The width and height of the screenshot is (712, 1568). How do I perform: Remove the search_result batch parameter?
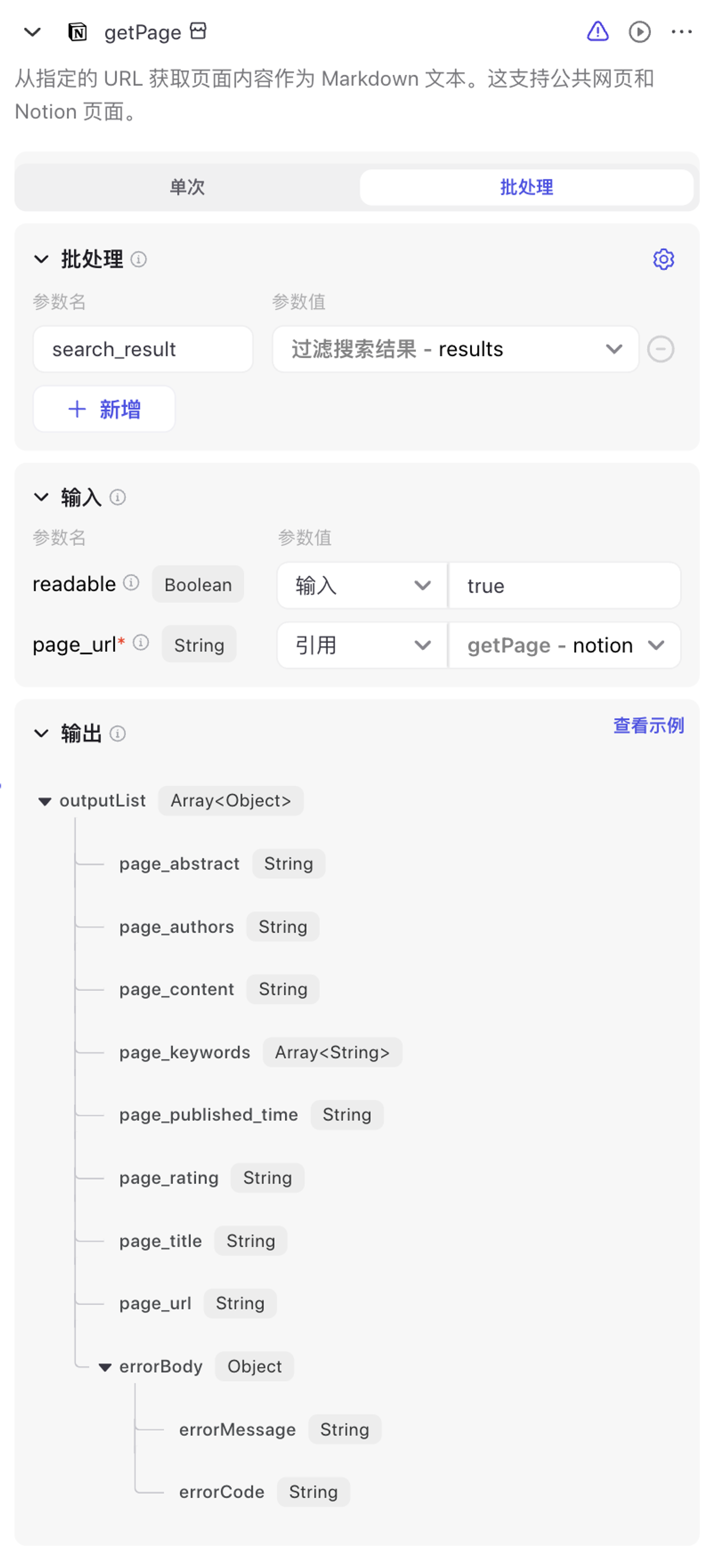point(660,349)
